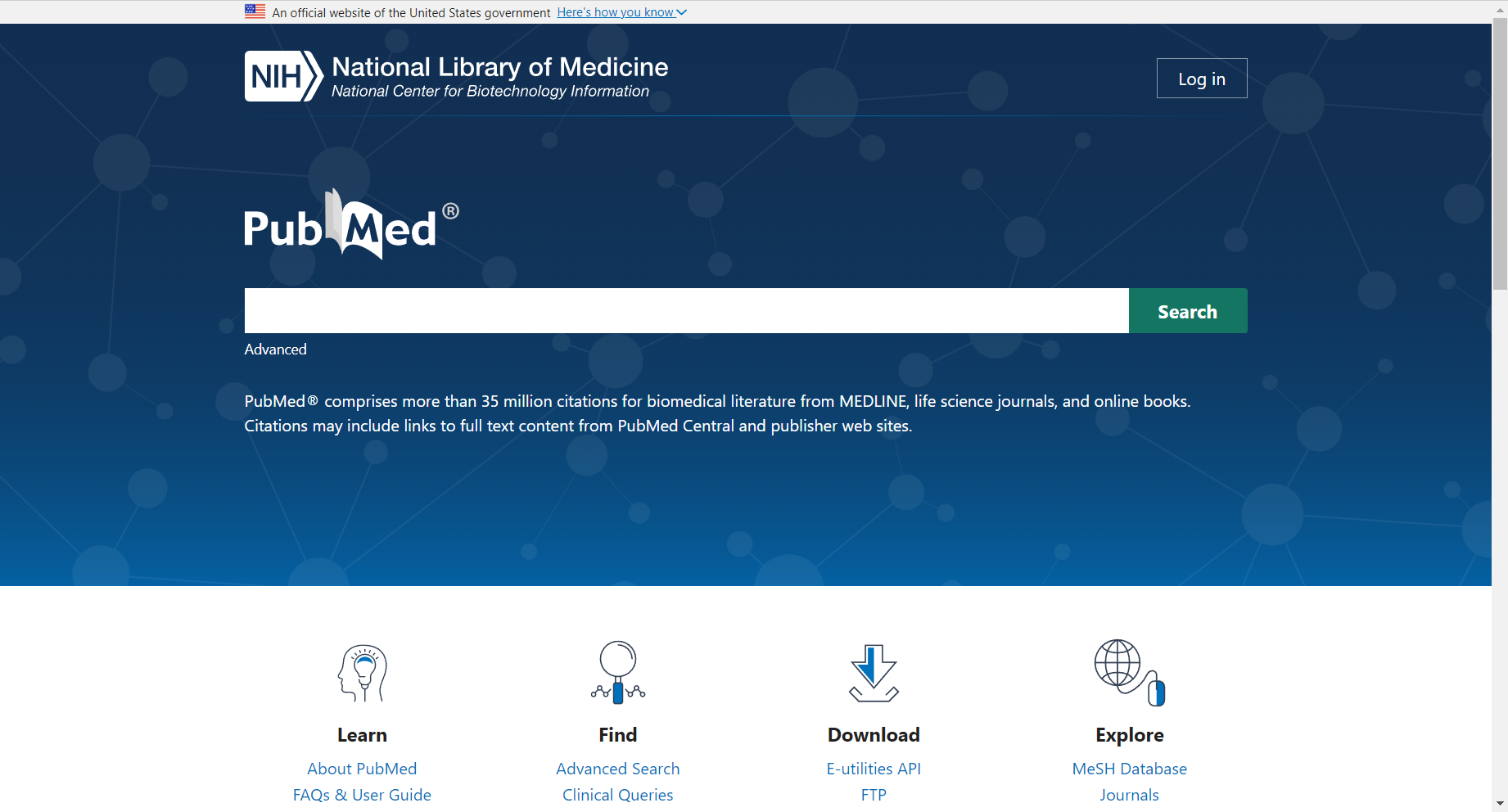Focus the PubMed search input field

686,311
